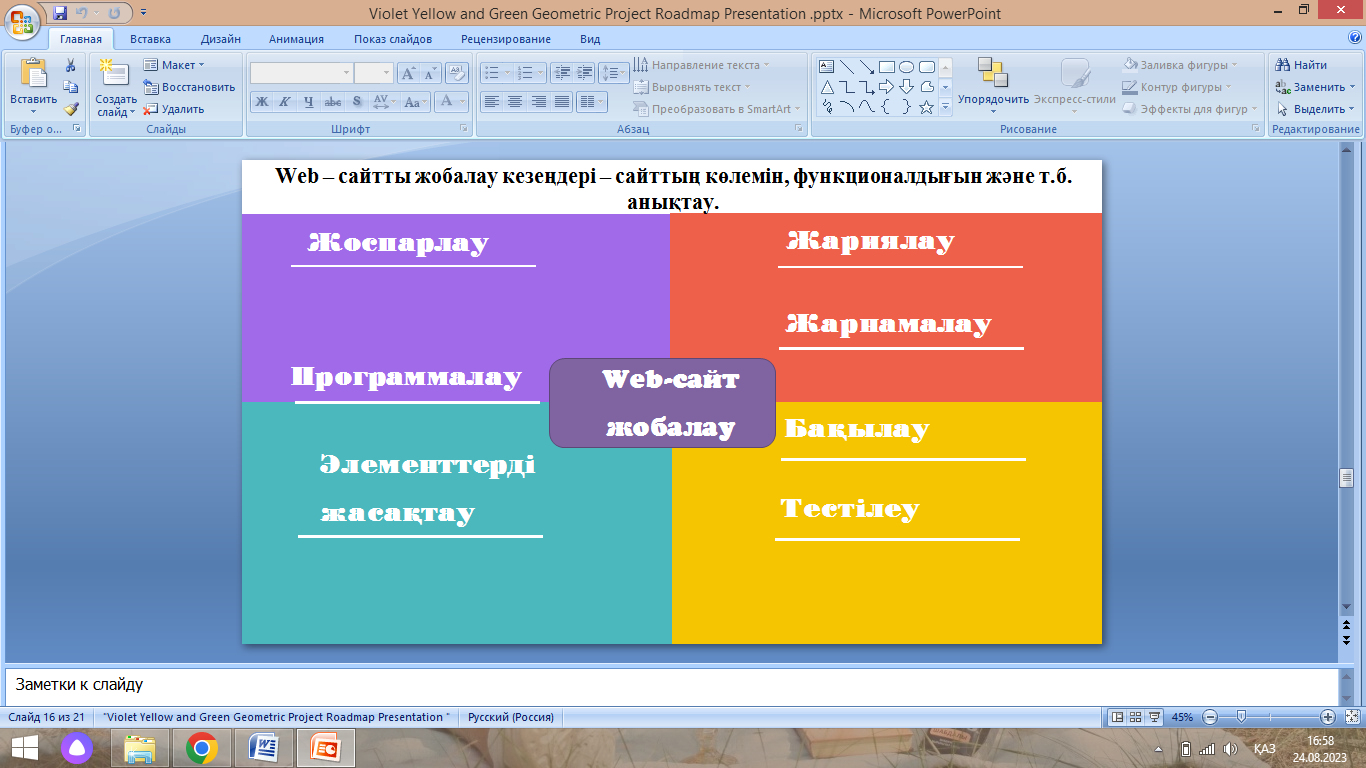1366x768 pixels.
Task: Pick the Rounded Rectangle shape
Action: tap(927, 67)
